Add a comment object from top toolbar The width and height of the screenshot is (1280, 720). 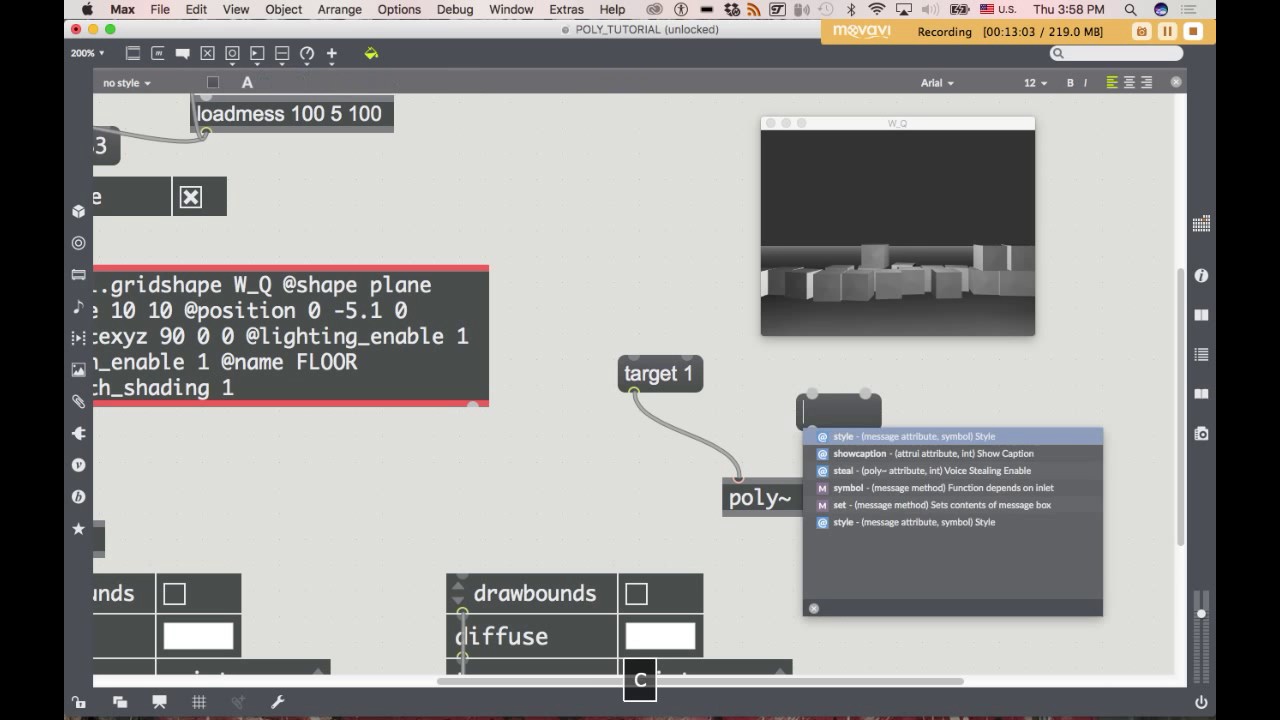point(183,53)
